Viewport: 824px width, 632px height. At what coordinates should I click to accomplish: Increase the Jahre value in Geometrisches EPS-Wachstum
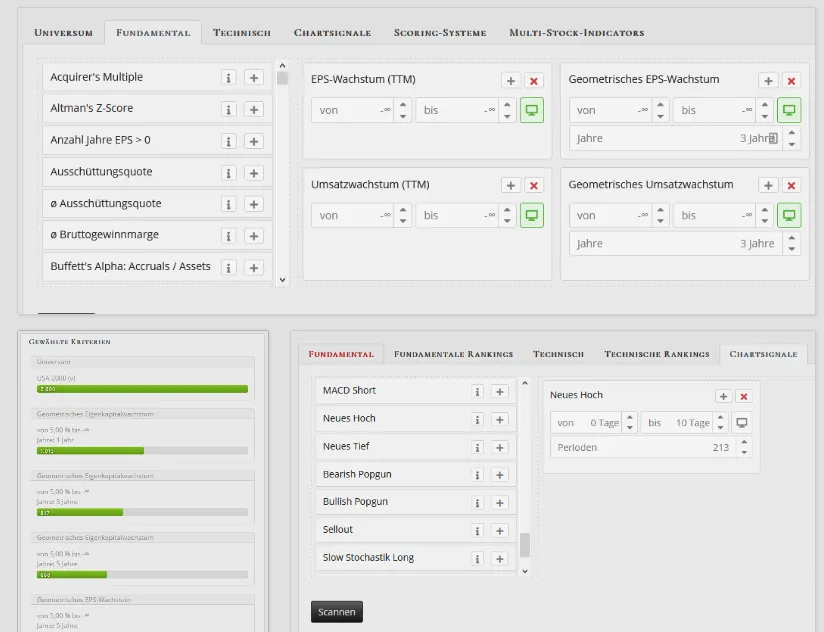pyautogui.click(x=792, y=133)
